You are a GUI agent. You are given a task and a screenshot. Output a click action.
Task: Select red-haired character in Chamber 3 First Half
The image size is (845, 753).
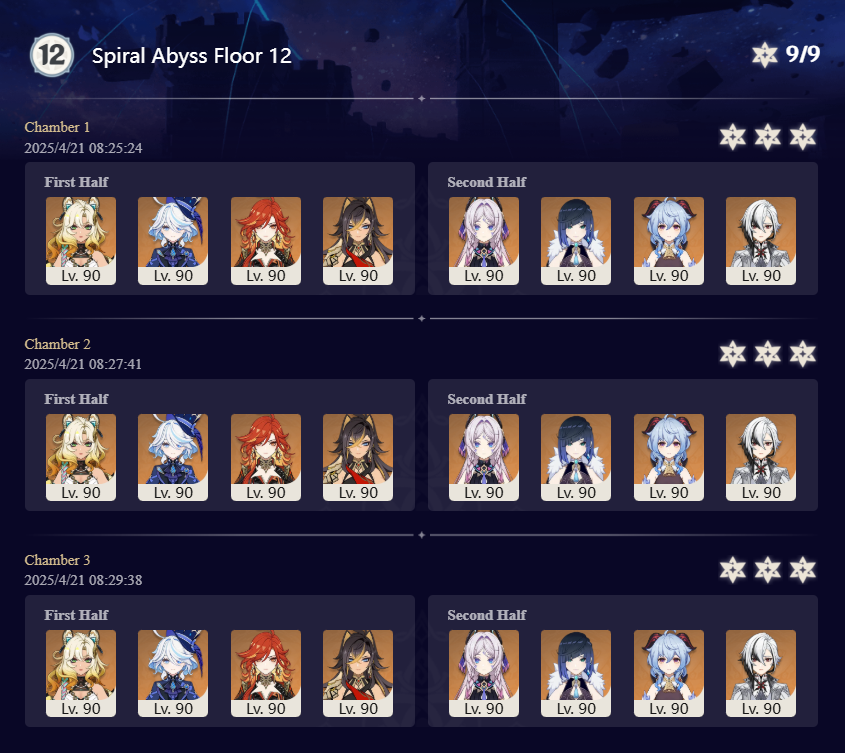tap(266, 673)
